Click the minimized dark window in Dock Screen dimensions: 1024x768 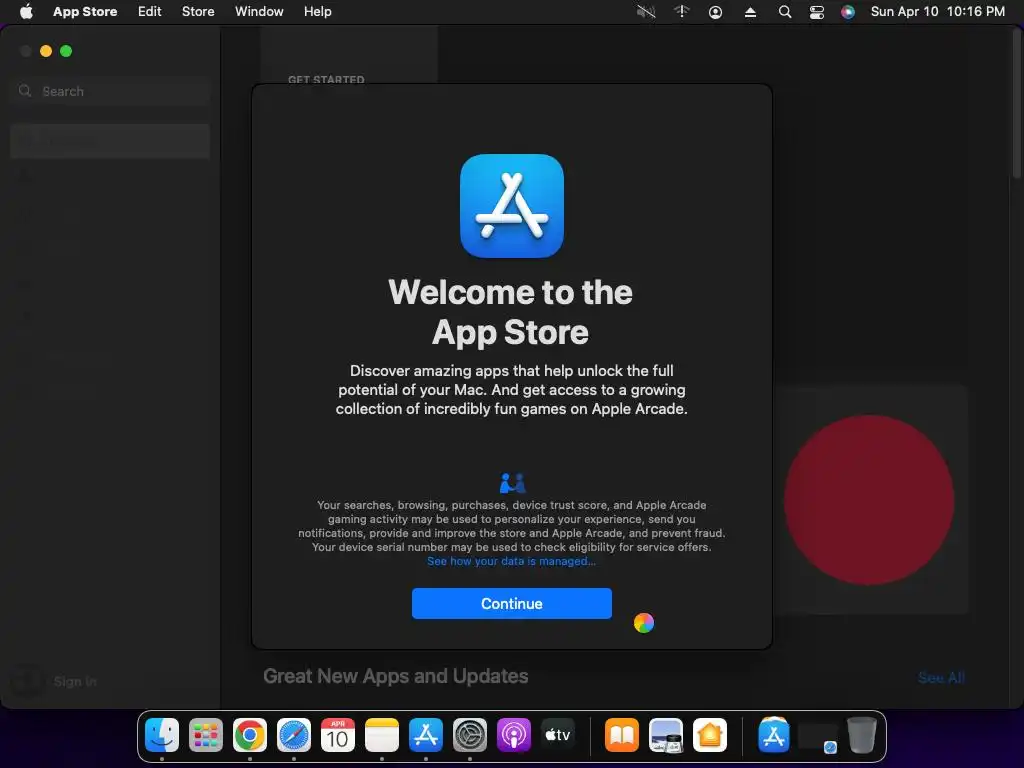tap(818, 736)
